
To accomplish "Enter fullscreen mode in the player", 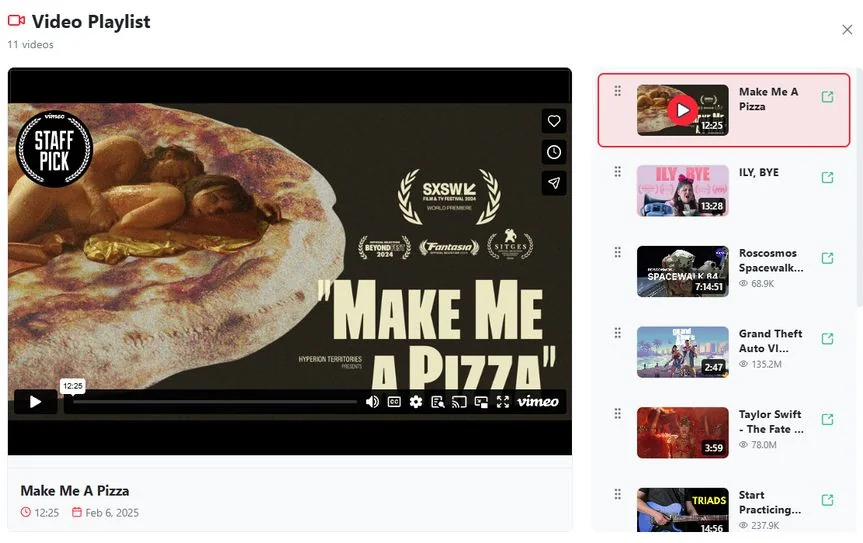I will coord(502,402).
